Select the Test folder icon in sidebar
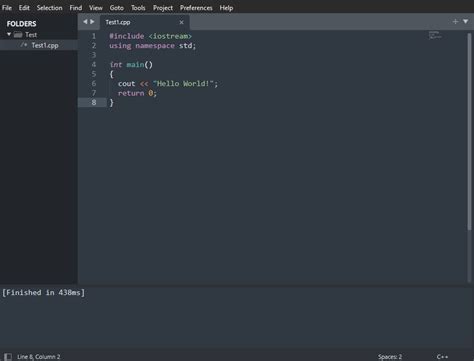 click(x=18, y=35)
